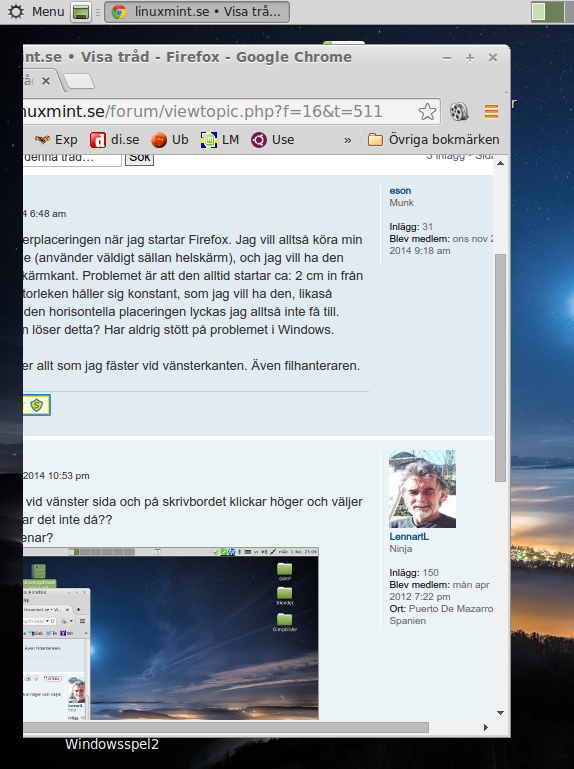Screen dimensions: 574x769
Task: Open the Övriga bokmärken folder
Action: point(434,140)
